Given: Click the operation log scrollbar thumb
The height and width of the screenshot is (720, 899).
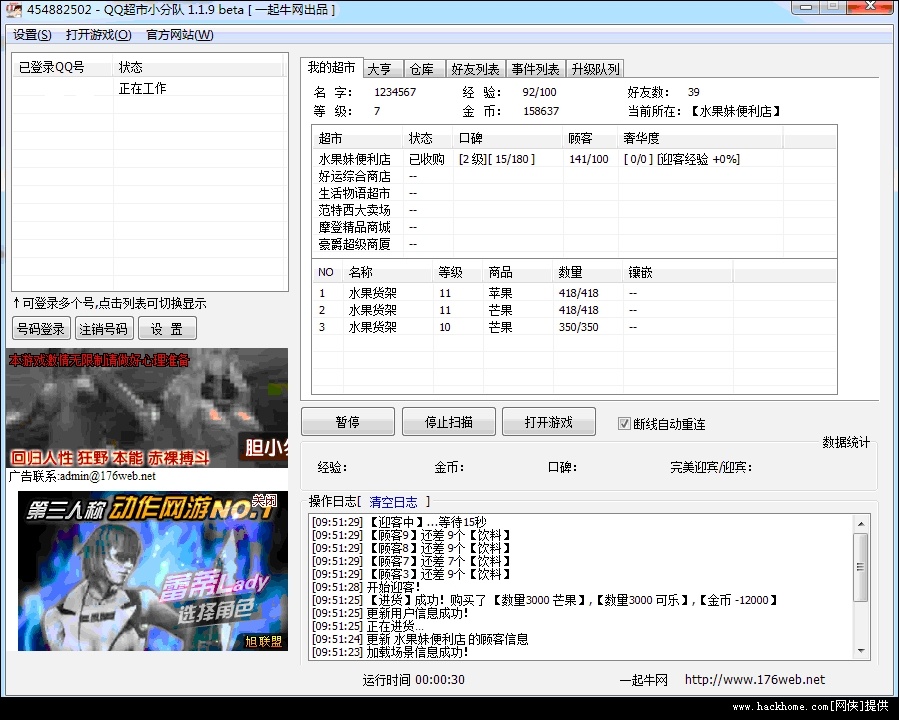Looking at the screenshot, I should [861, 568].
